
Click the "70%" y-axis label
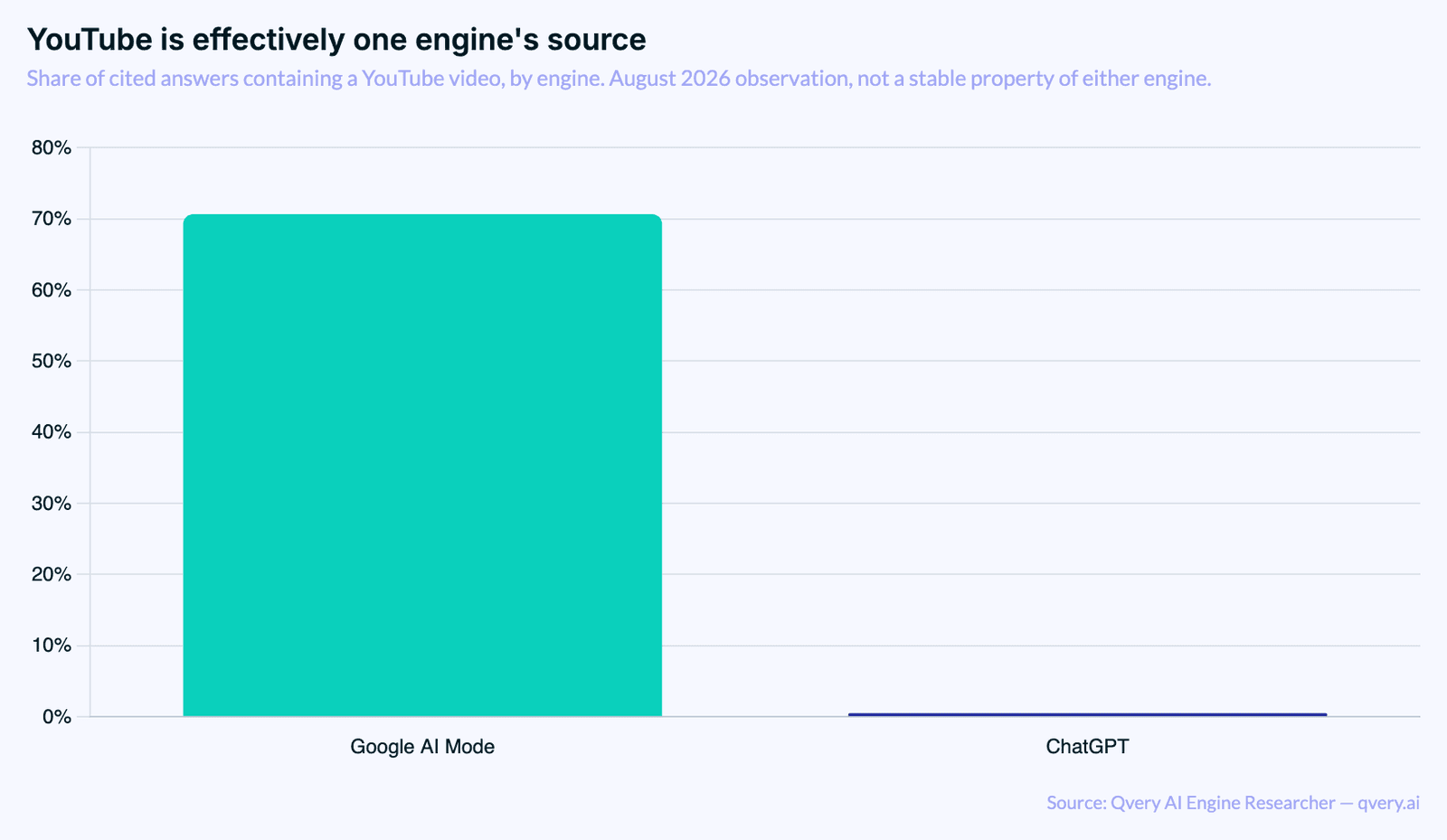click(52, 219)
